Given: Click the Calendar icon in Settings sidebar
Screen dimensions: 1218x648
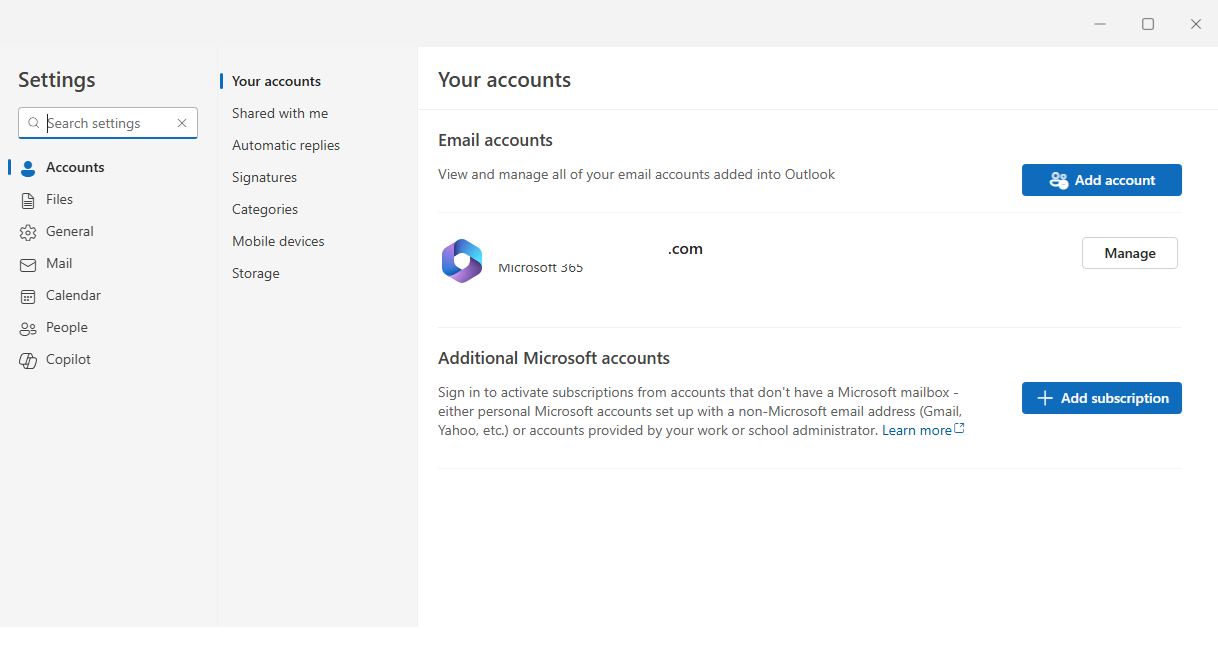Looking at the screenshot, I should 28,296.
